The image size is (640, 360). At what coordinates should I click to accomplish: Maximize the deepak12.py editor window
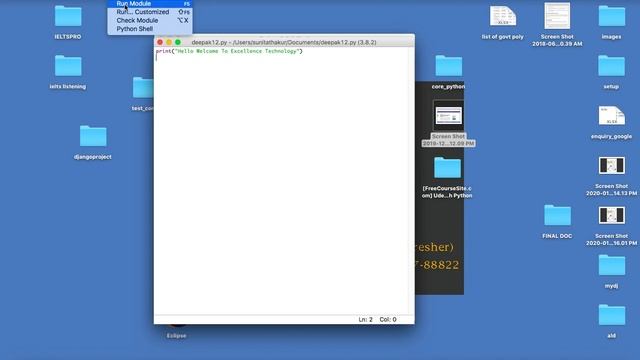click(178, 42)
